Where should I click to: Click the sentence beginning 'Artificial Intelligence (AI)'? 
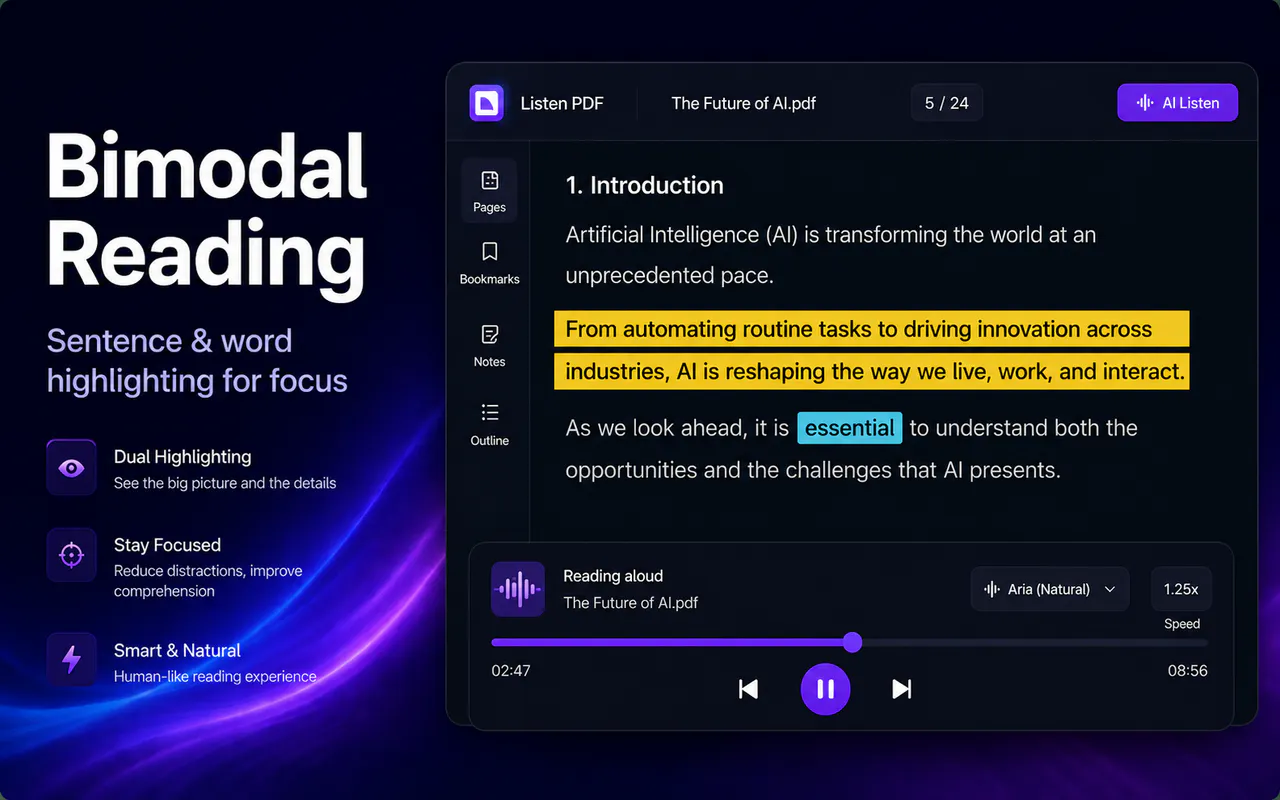(x=831, y=255)
